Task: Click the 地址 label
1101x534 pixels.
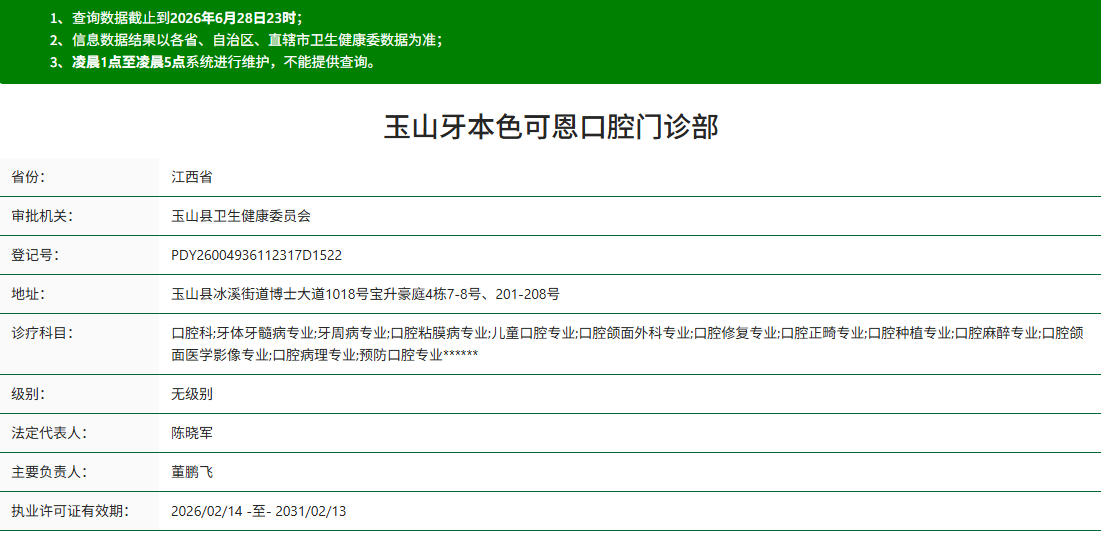Action: coord(29,294)
